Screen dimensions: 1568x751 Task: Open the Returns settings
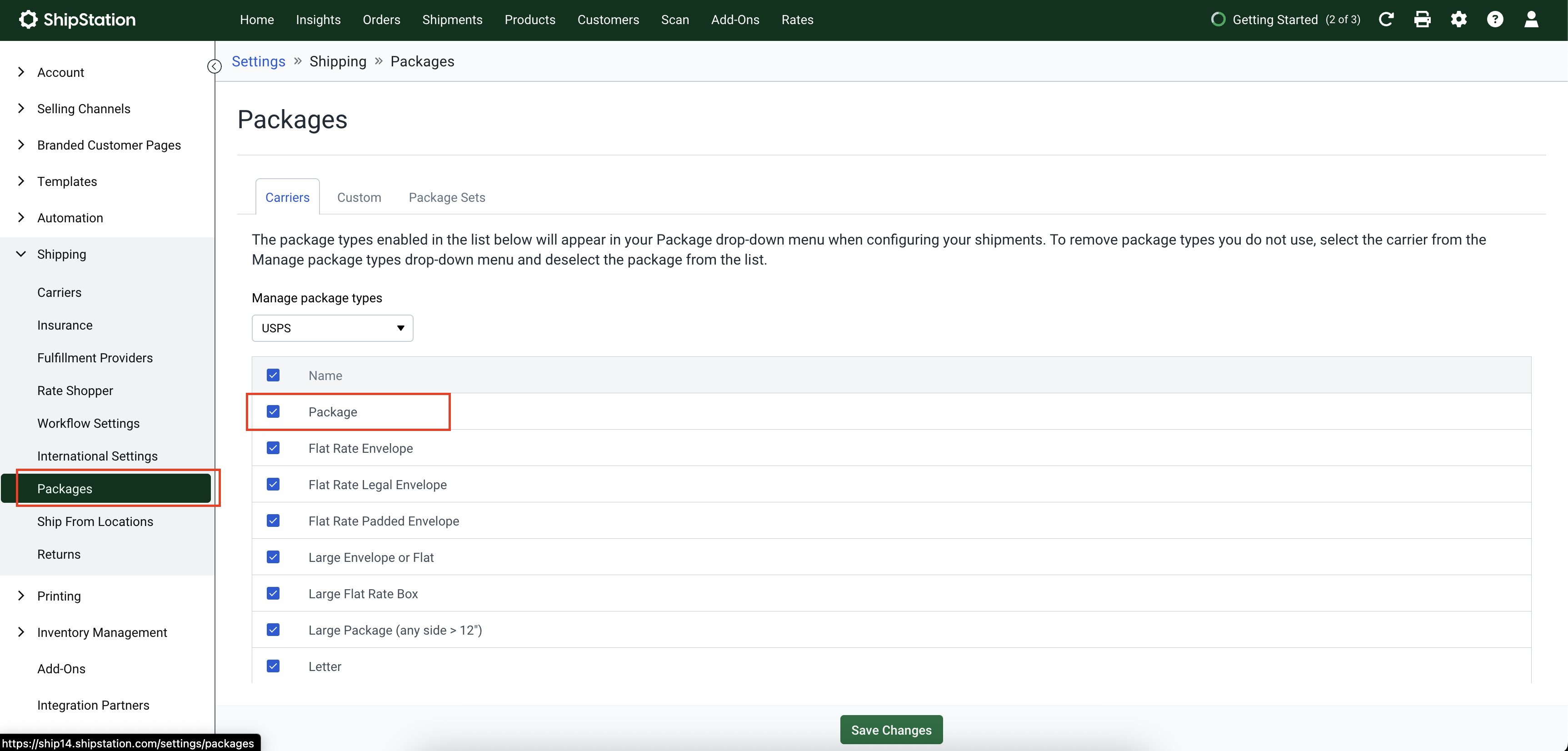pos(59,554)
